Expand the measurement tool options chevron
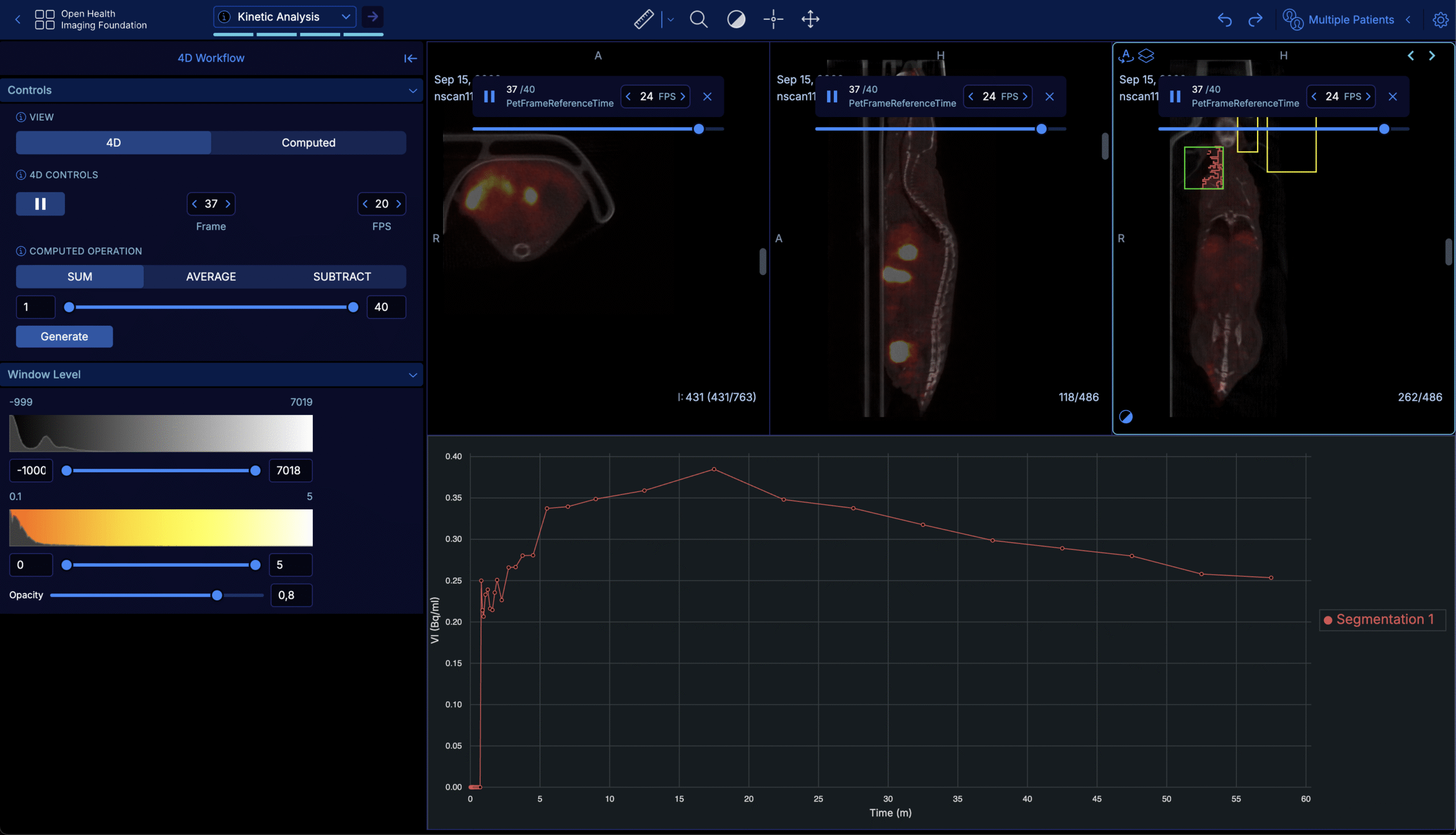Viewport: 1456px width, 835px height. [669, 19]
